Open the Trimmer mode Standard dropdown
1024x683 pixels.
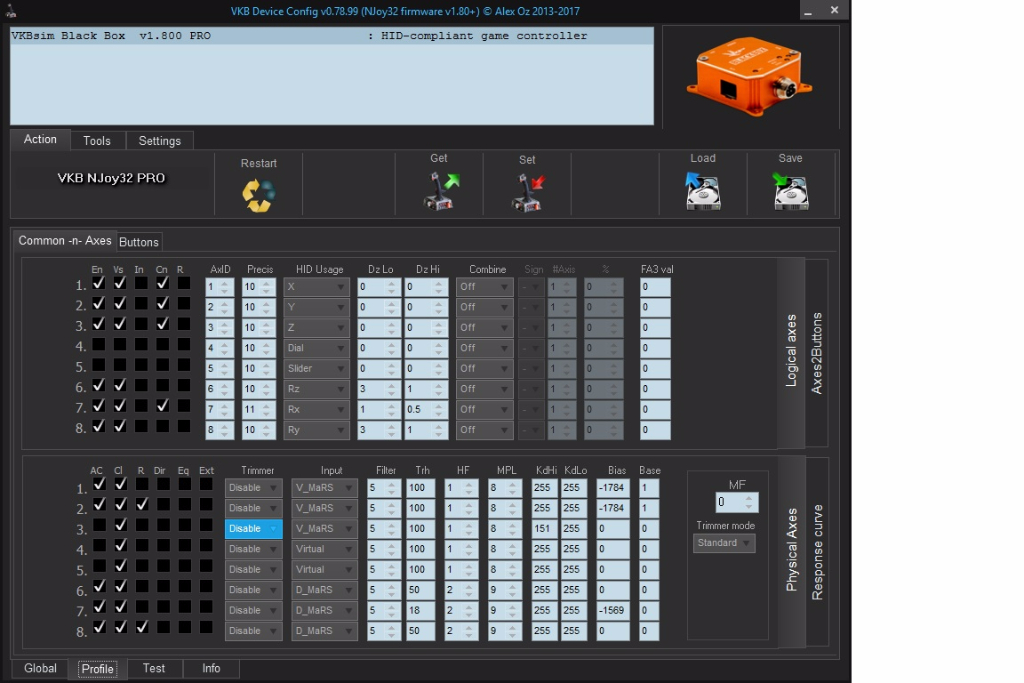click(724, 543)
